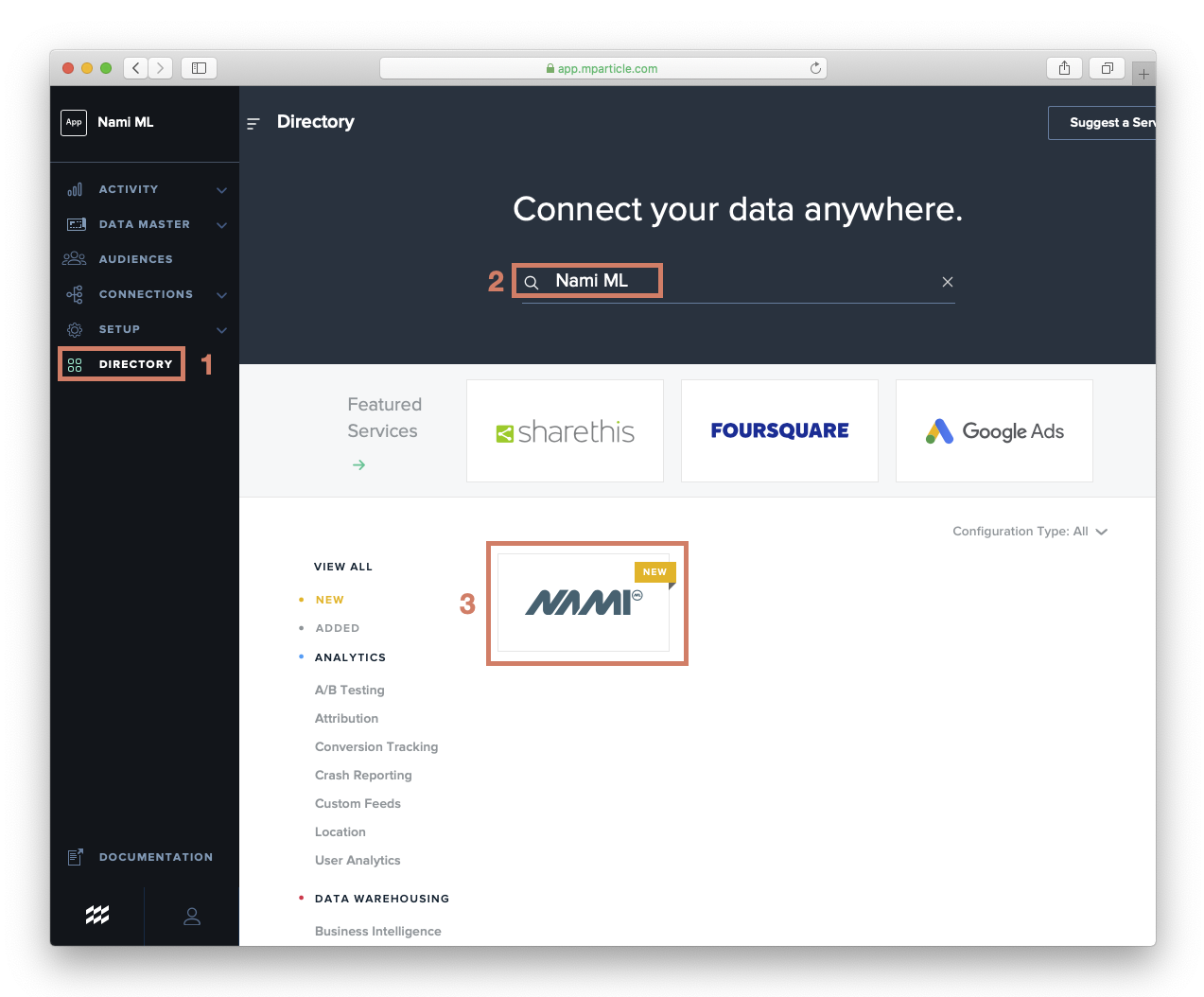Select the Analytics category
1204x997 pixels.
(350, 657)
